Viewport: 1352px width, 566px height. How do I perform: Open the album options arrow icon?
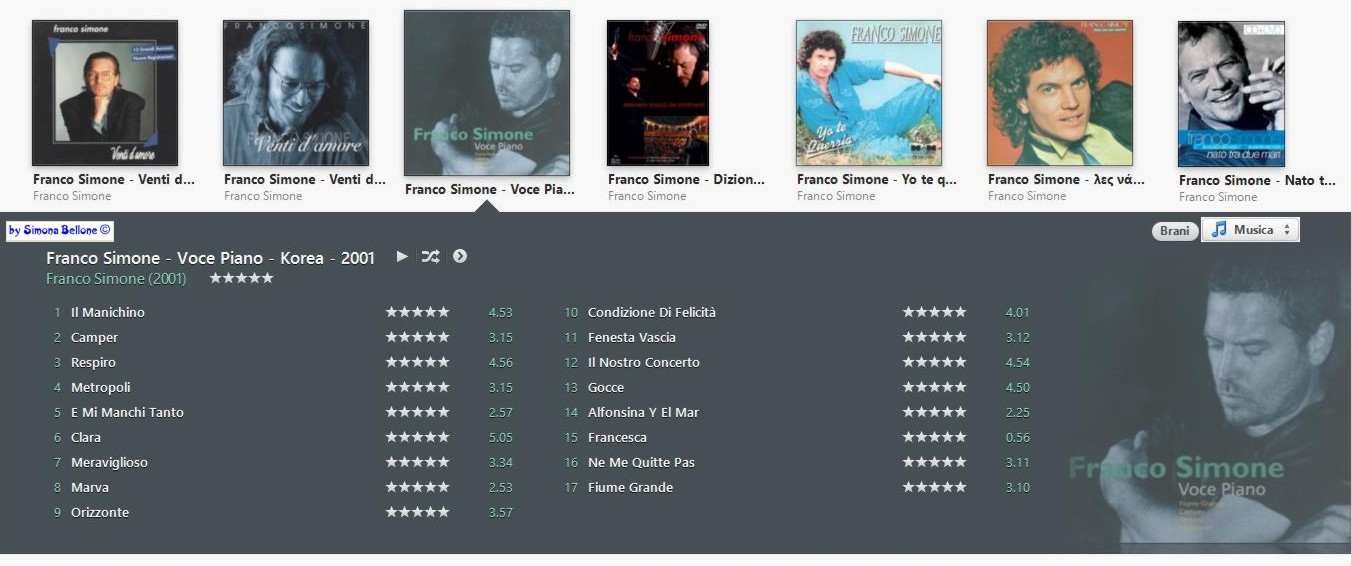(460, 257)
